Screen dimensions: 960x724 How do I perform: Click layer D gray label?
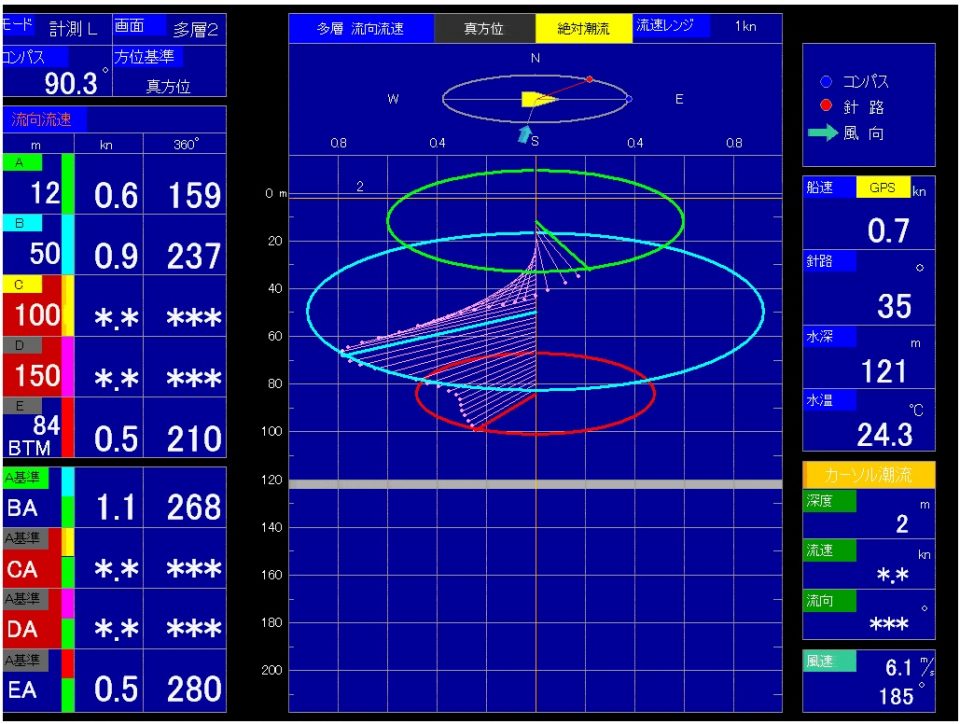(x=22, y=345)
